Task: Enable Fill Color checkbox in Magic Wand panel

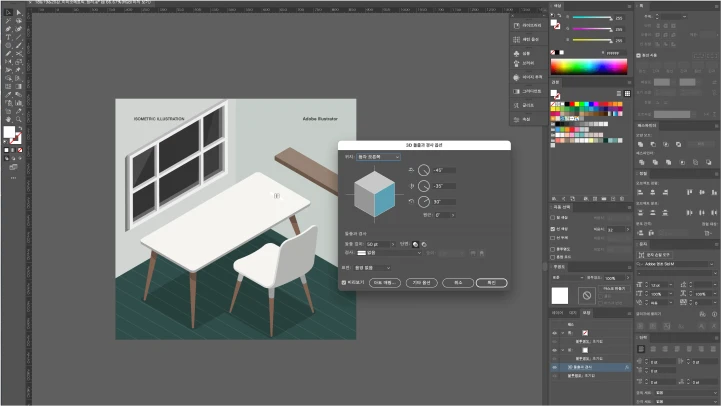Action: tap(553, 217)
